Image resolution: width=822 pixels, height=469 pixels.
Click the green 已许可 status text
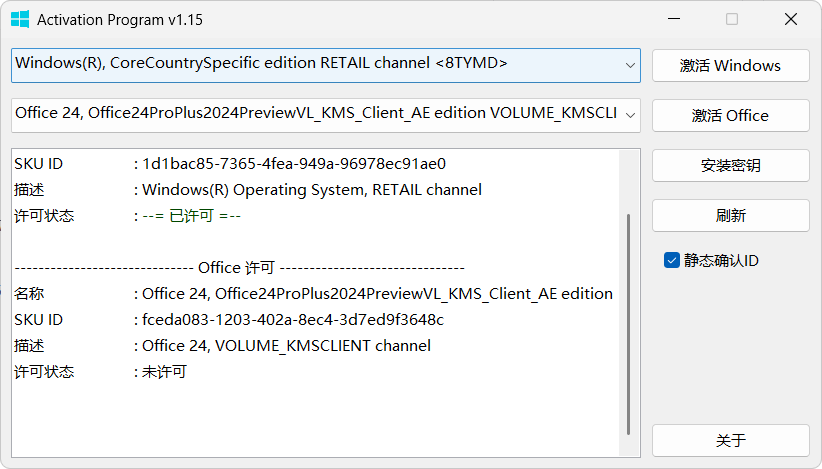point(191,216)
